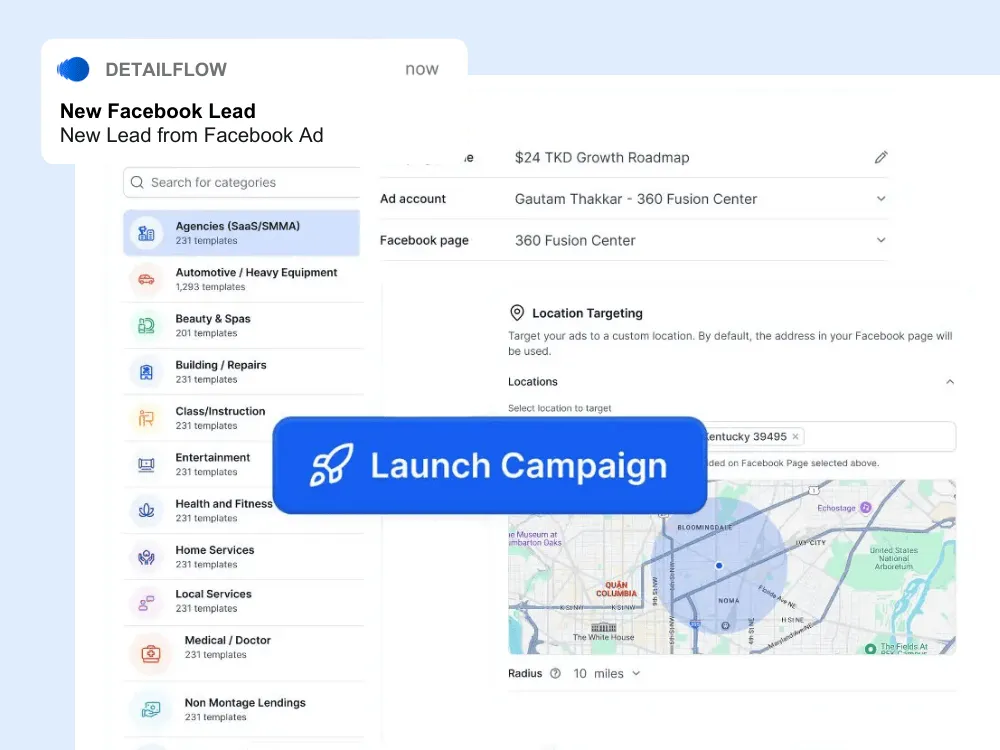Select the Automotive / Heavy Equipment category
Image resolution: width=1000 pixels, height=750 pixels.
click(x=244, y=279)
